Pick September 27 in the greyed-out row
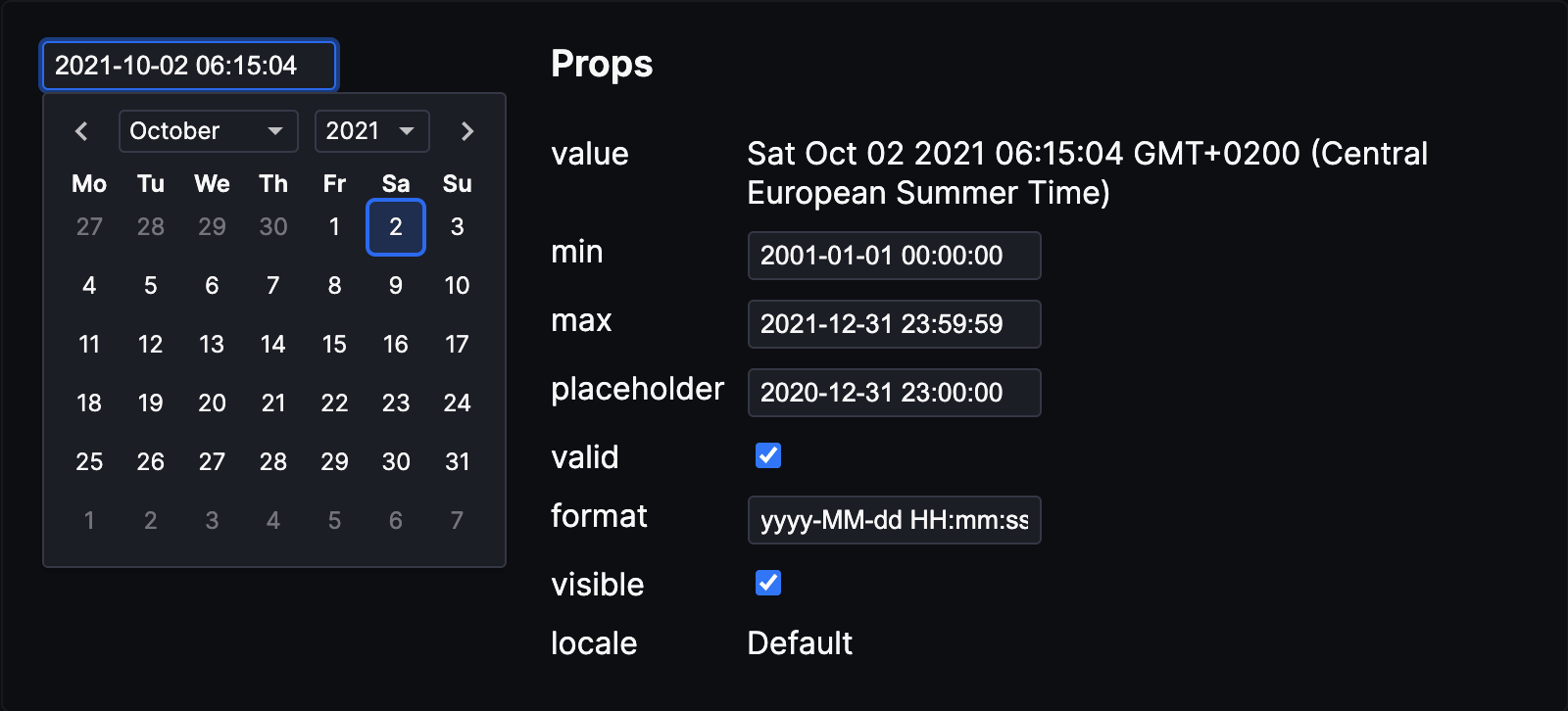 tap(89, 227)
